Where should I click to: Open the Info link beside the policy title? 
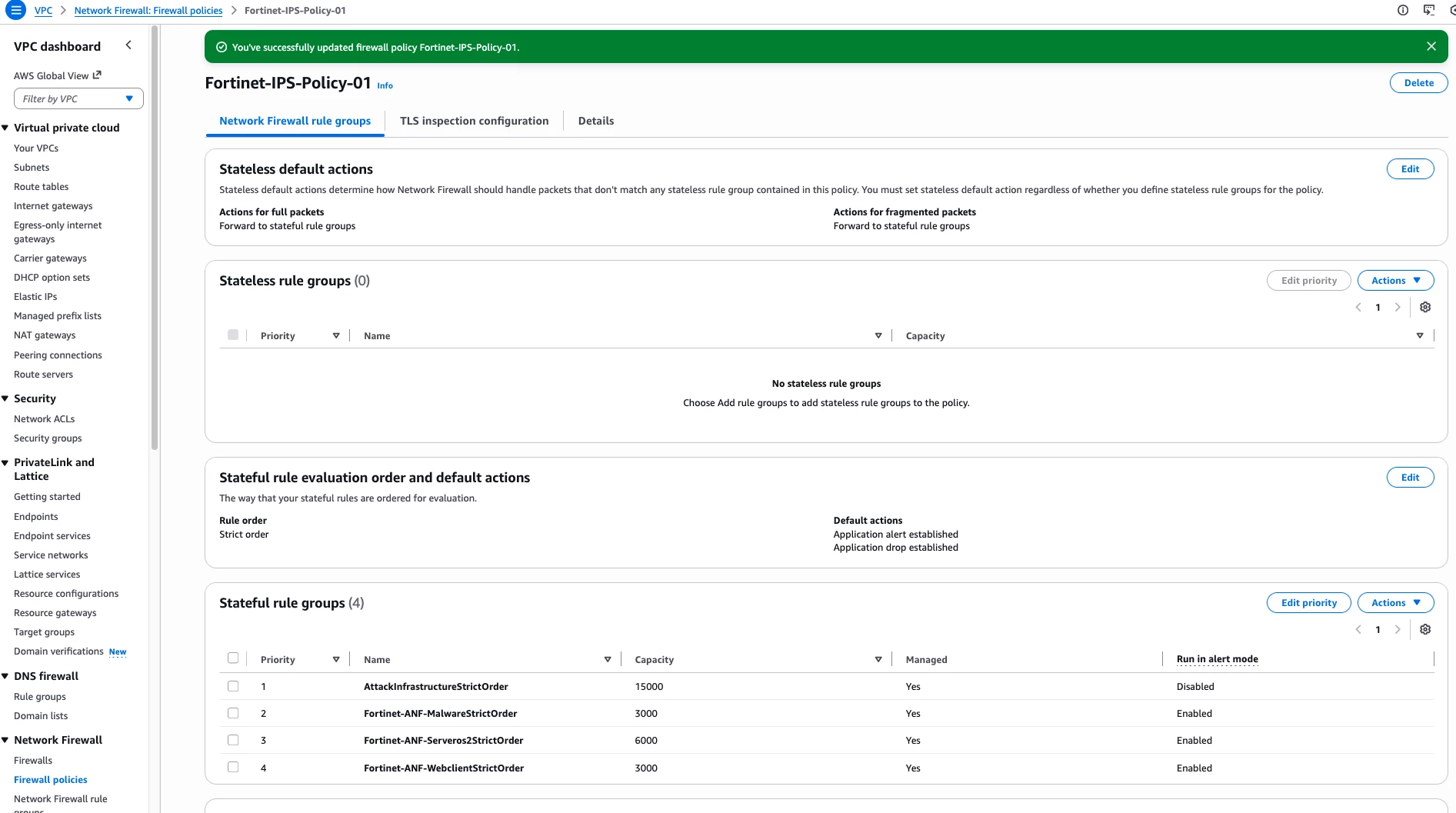click(x=385, y=86)
